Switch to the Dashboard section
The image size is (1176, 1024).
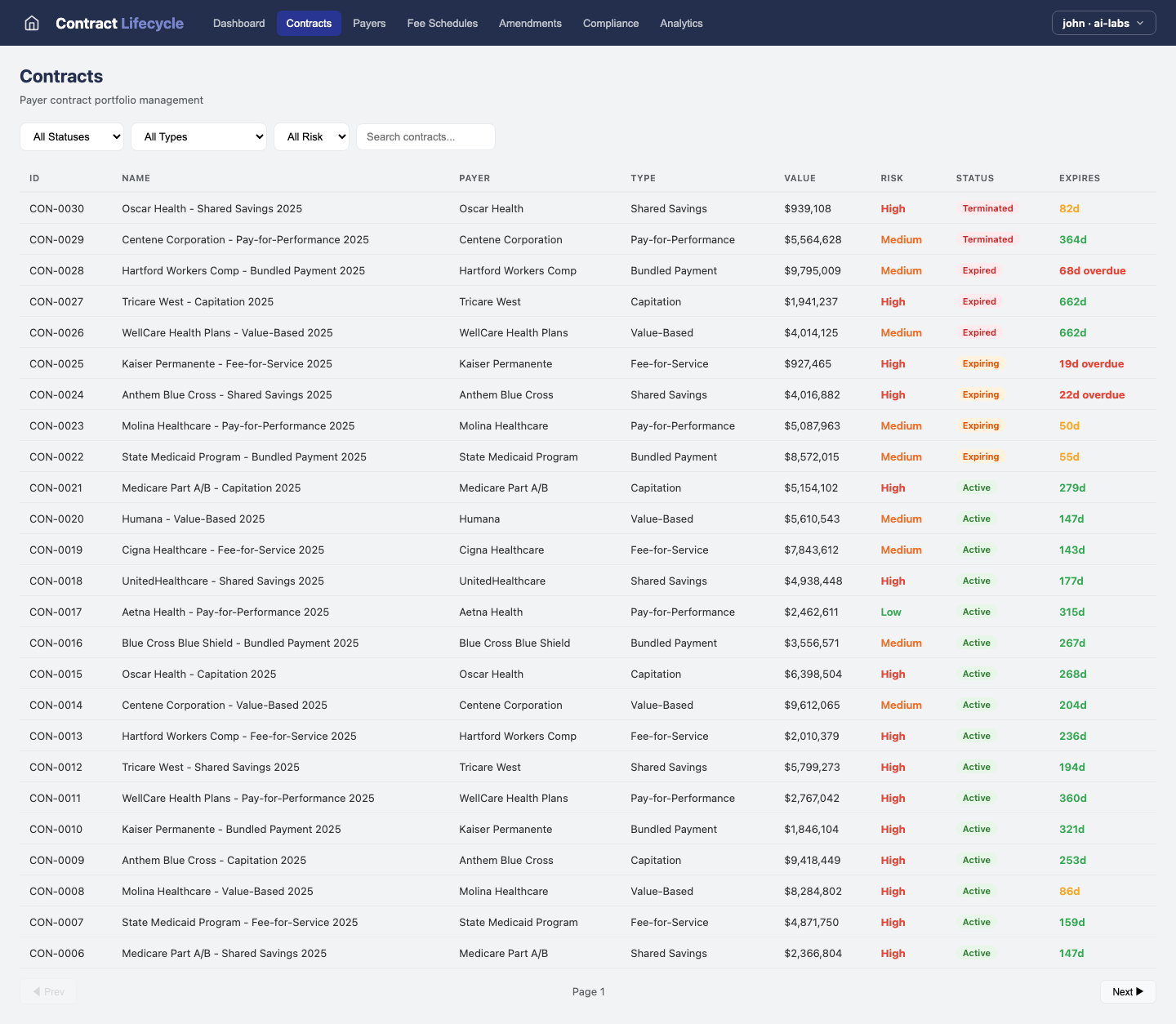pyautogui.click(x=238, y=23)
